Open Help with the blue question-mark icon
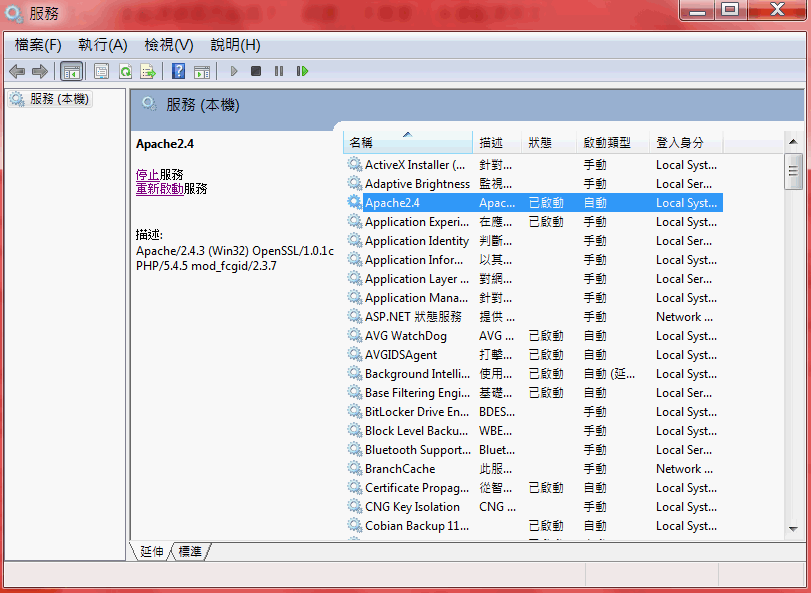Viewport: 811px width, 593px height. [x=178, y=71]
